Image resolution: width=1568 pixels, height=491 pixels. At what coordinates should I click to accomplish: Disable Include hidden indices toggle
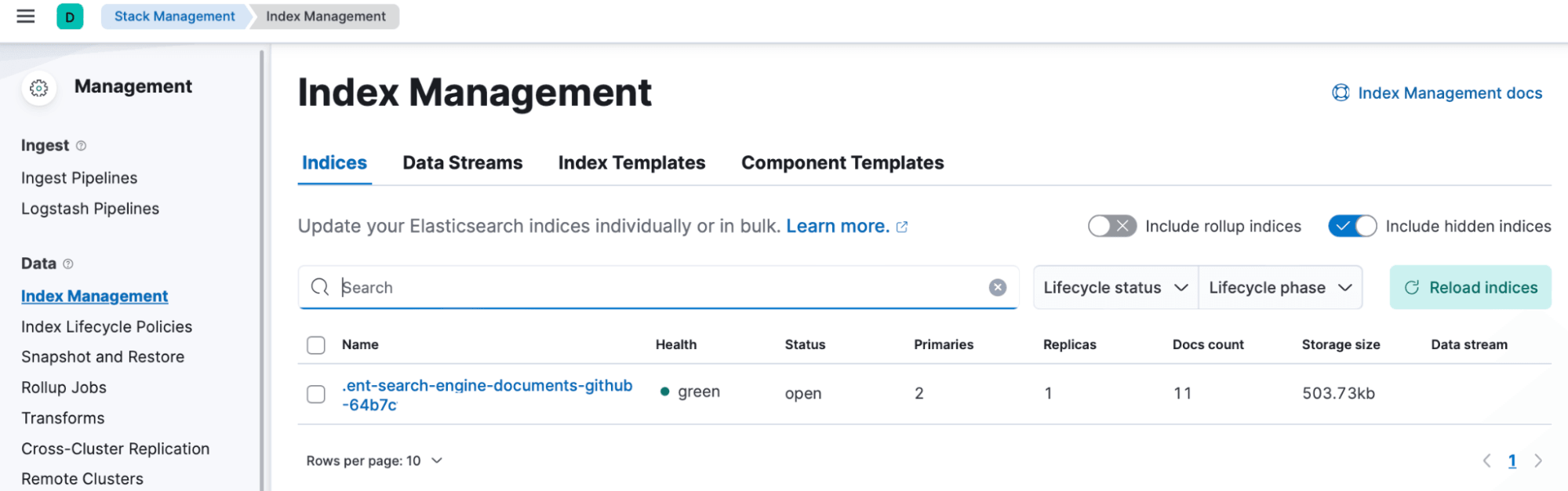[1352, 227]
